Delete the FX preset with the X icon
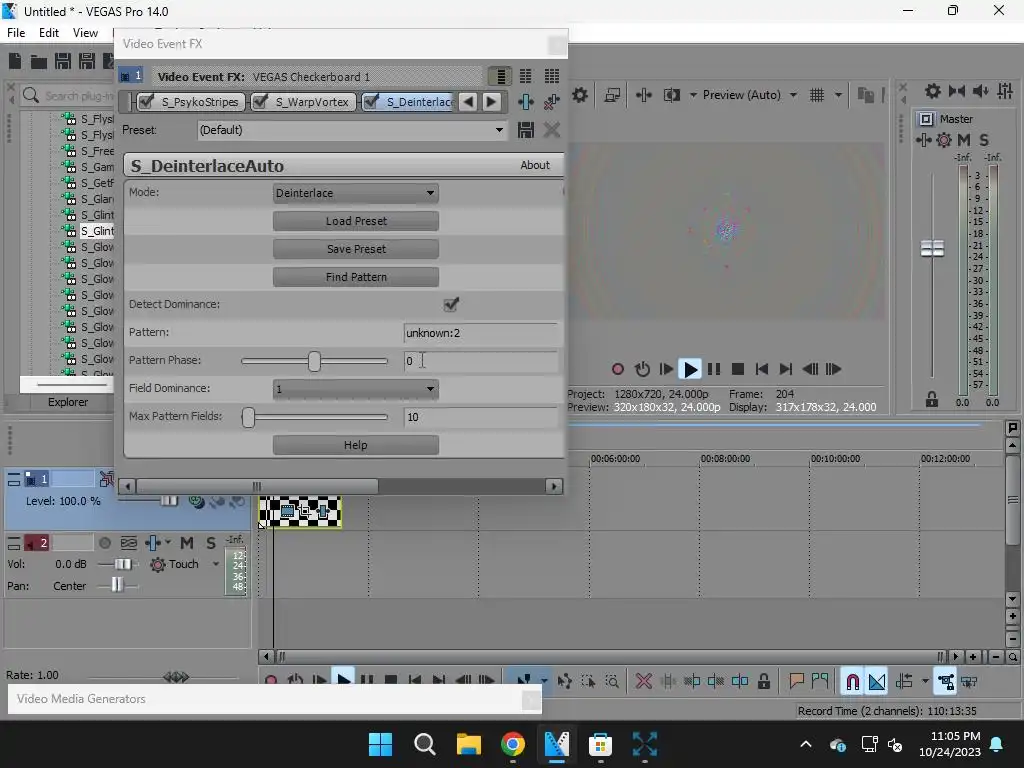This screenshot has width=1024, height=768. (x=552, y=130)
